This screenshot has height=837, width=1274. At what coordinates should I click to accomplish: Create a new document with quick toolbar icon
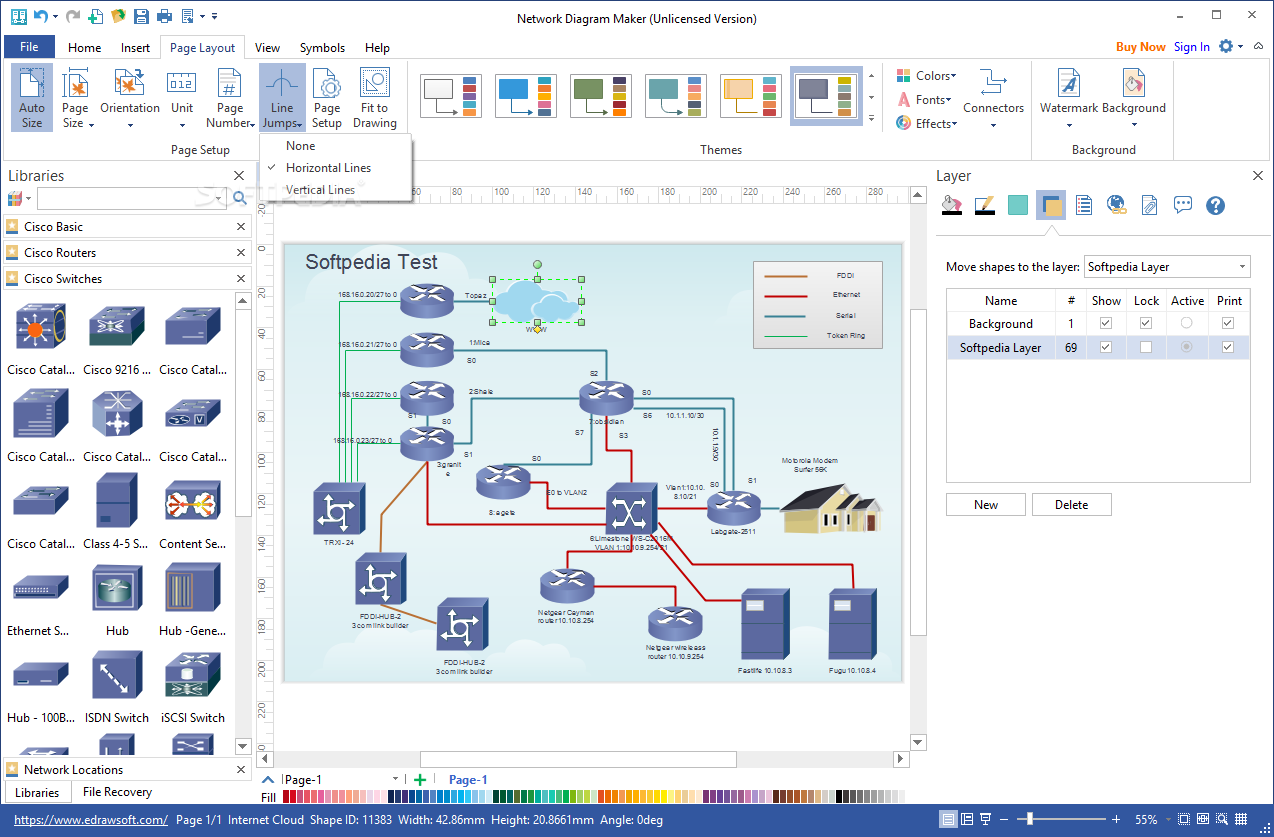click(95, 16)
